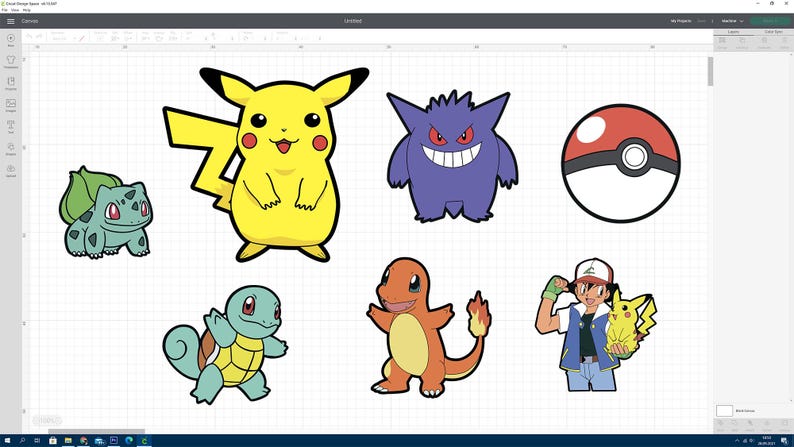Click the Slice icon at panel bottom
Viewport: 794px width, 447px height.
tap(721, 425)
